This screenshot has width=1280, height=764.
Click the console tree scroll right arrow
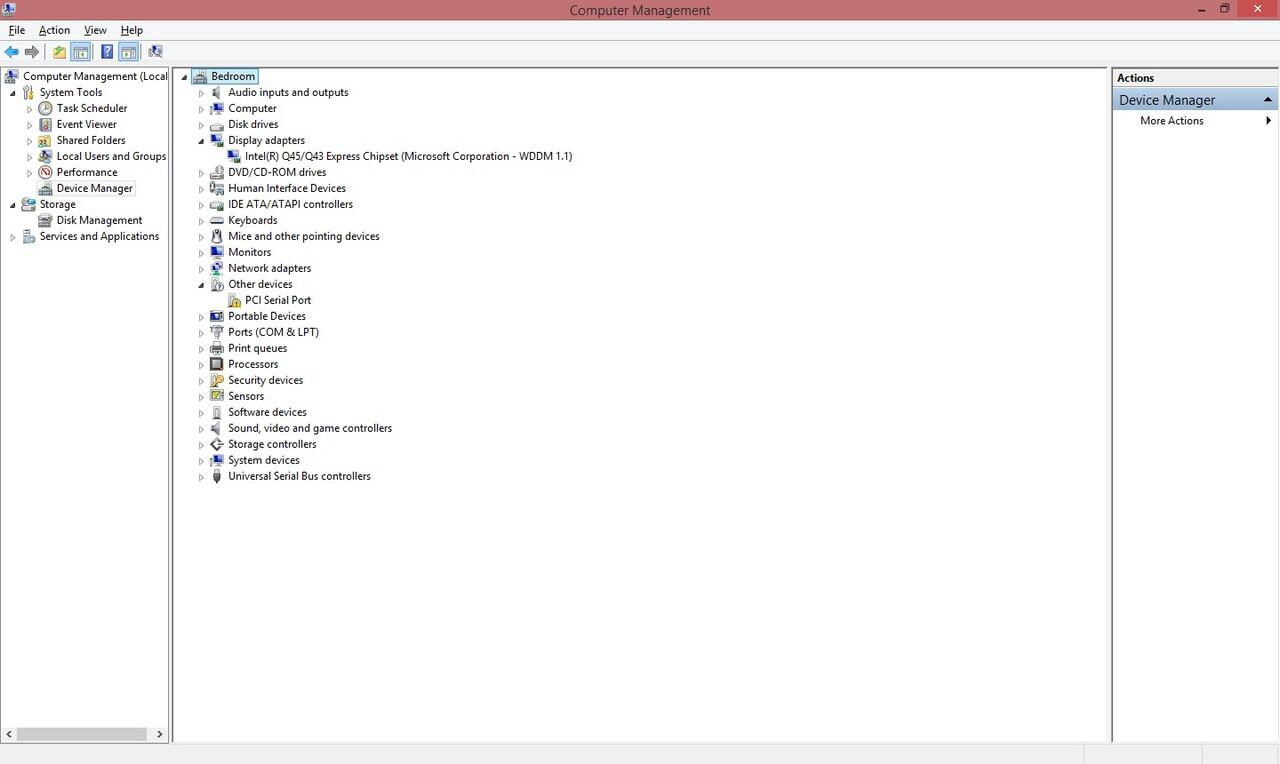click(159, 733)
